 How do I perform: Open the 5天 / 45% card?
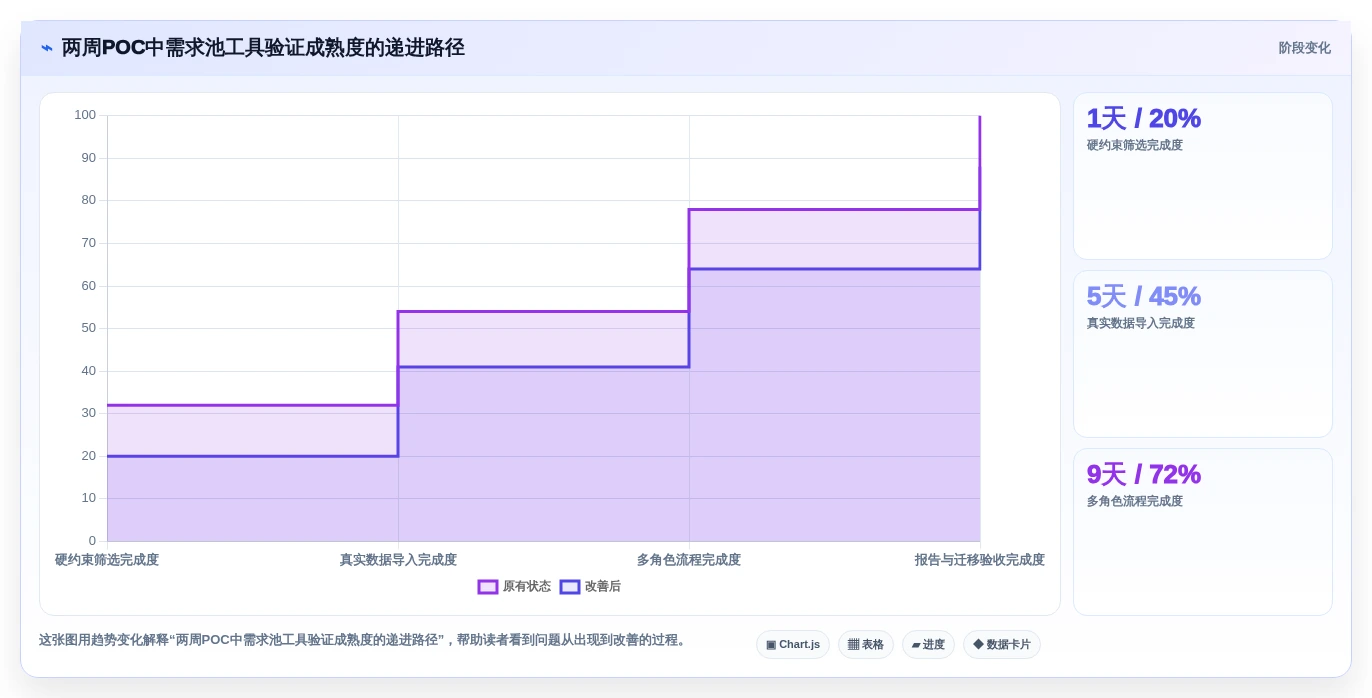1203,354
